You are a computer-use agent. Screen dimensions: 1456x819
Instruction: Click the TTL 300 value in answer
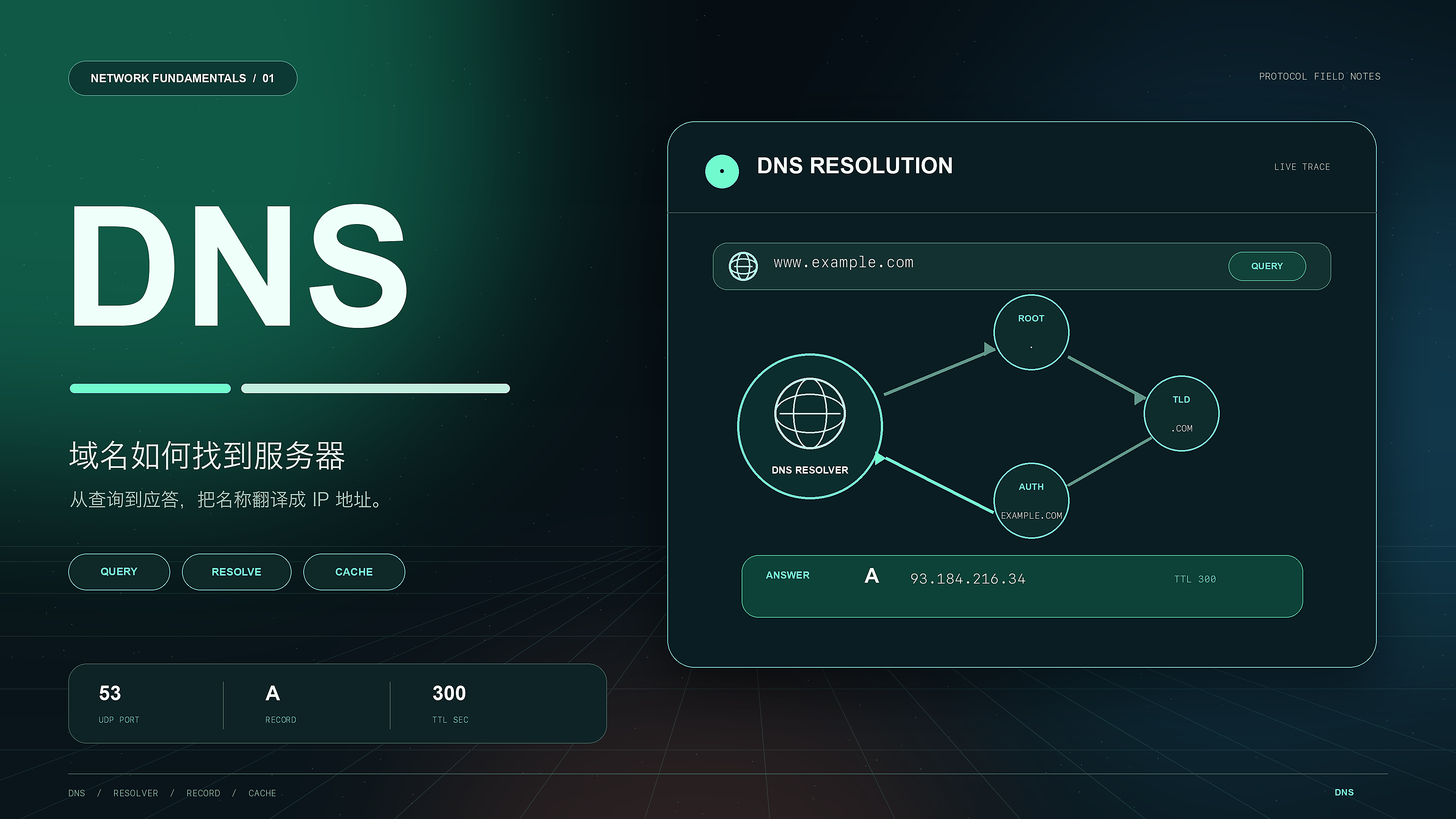point(1194,579)
